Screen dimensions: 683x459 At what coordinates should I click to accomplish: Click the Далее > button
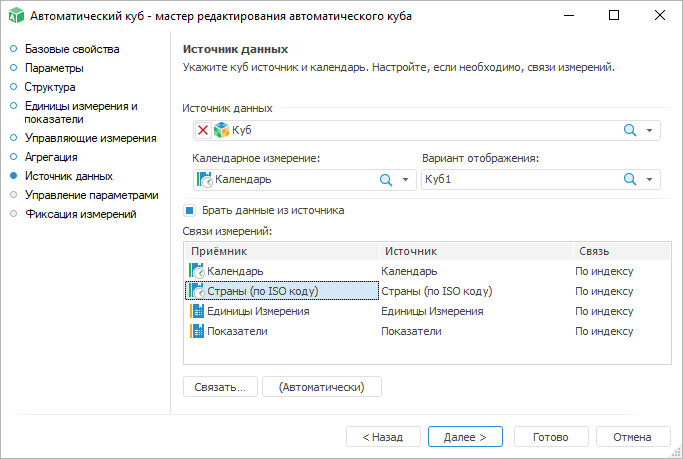(465, 437)
